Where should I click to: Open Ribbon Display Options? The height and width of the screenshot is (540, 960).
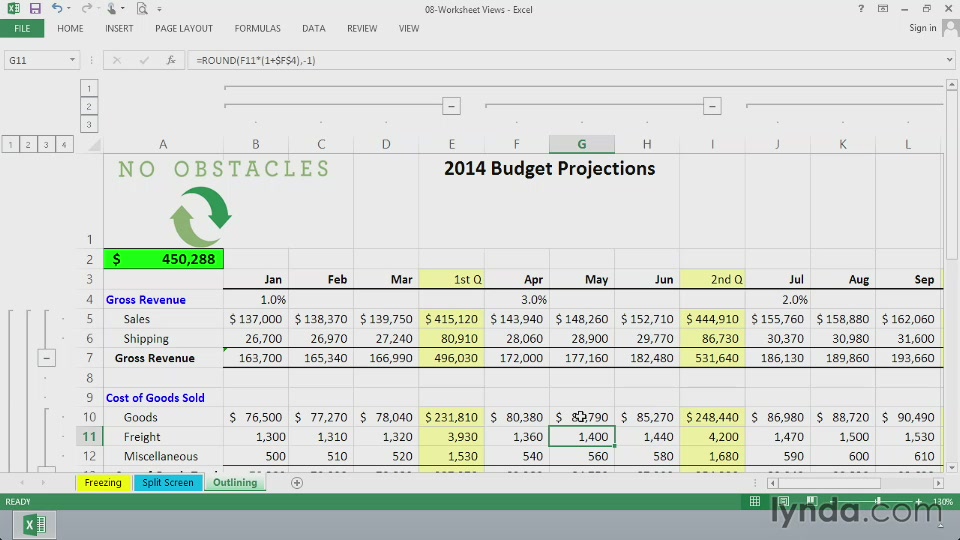click(883, 9)
